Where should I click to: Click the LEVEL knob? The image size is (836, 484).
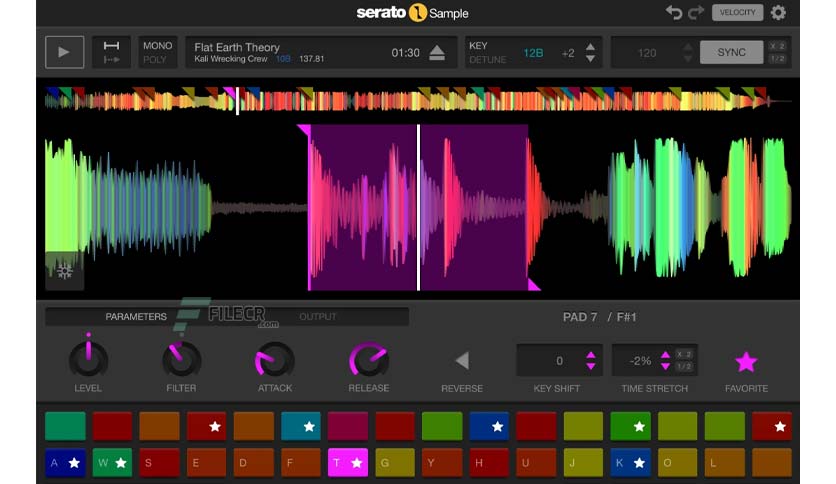tap(88, 360)
